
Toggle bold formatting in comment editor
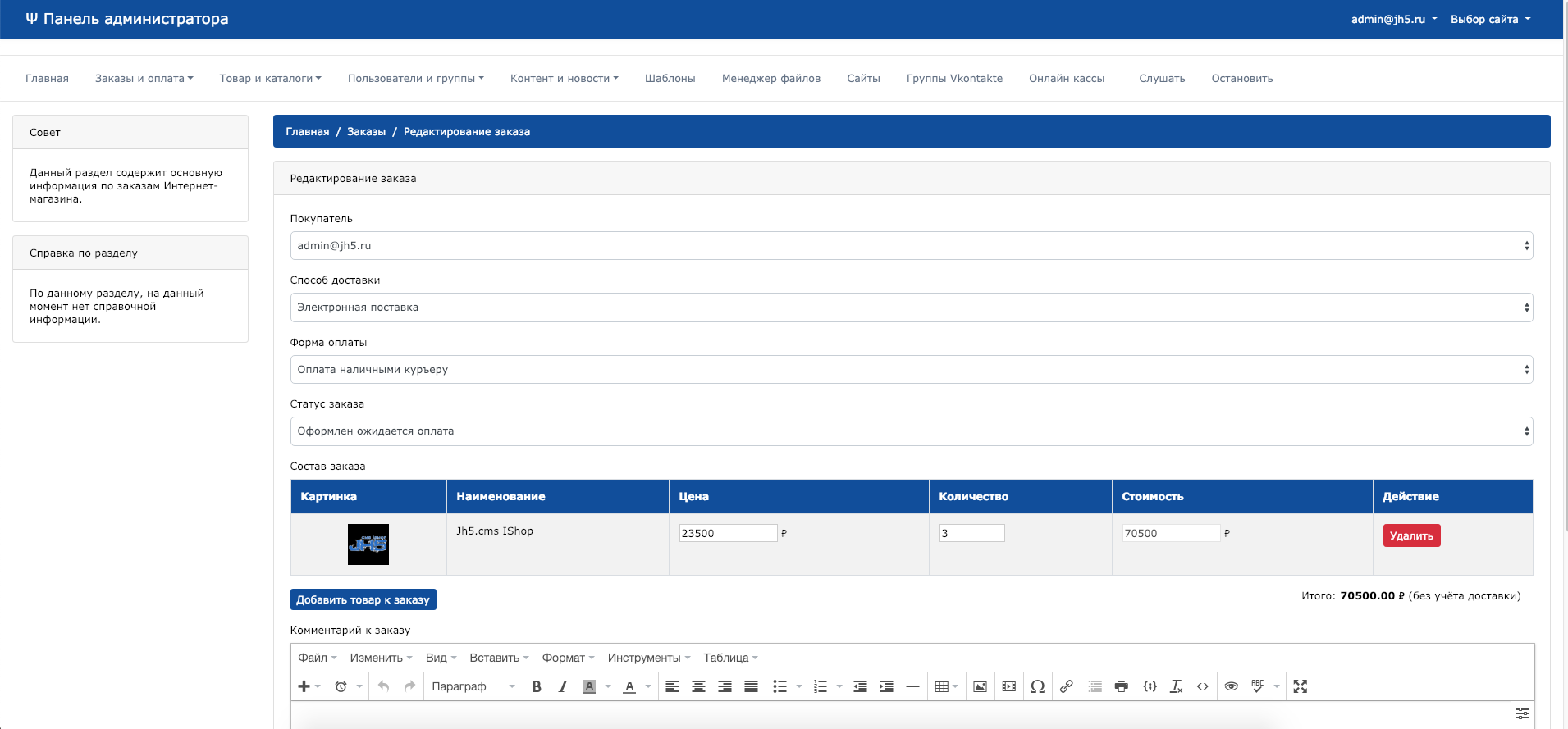tap(537, 686)
